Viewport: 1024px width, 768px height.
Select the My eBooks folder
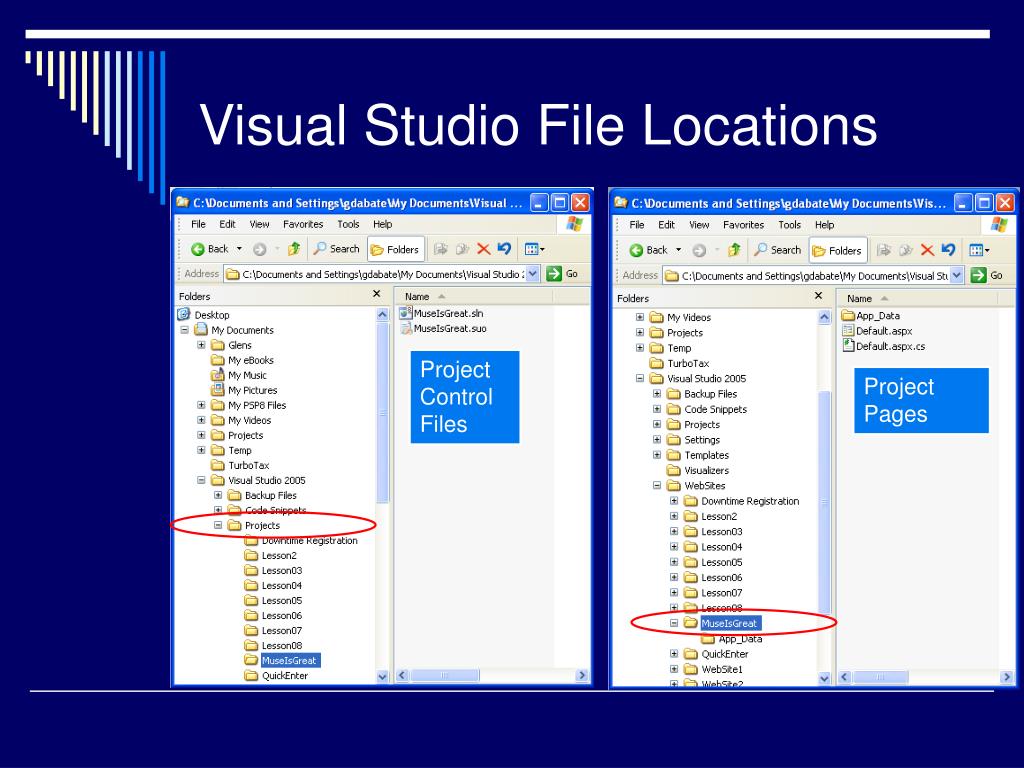point(251,360)
